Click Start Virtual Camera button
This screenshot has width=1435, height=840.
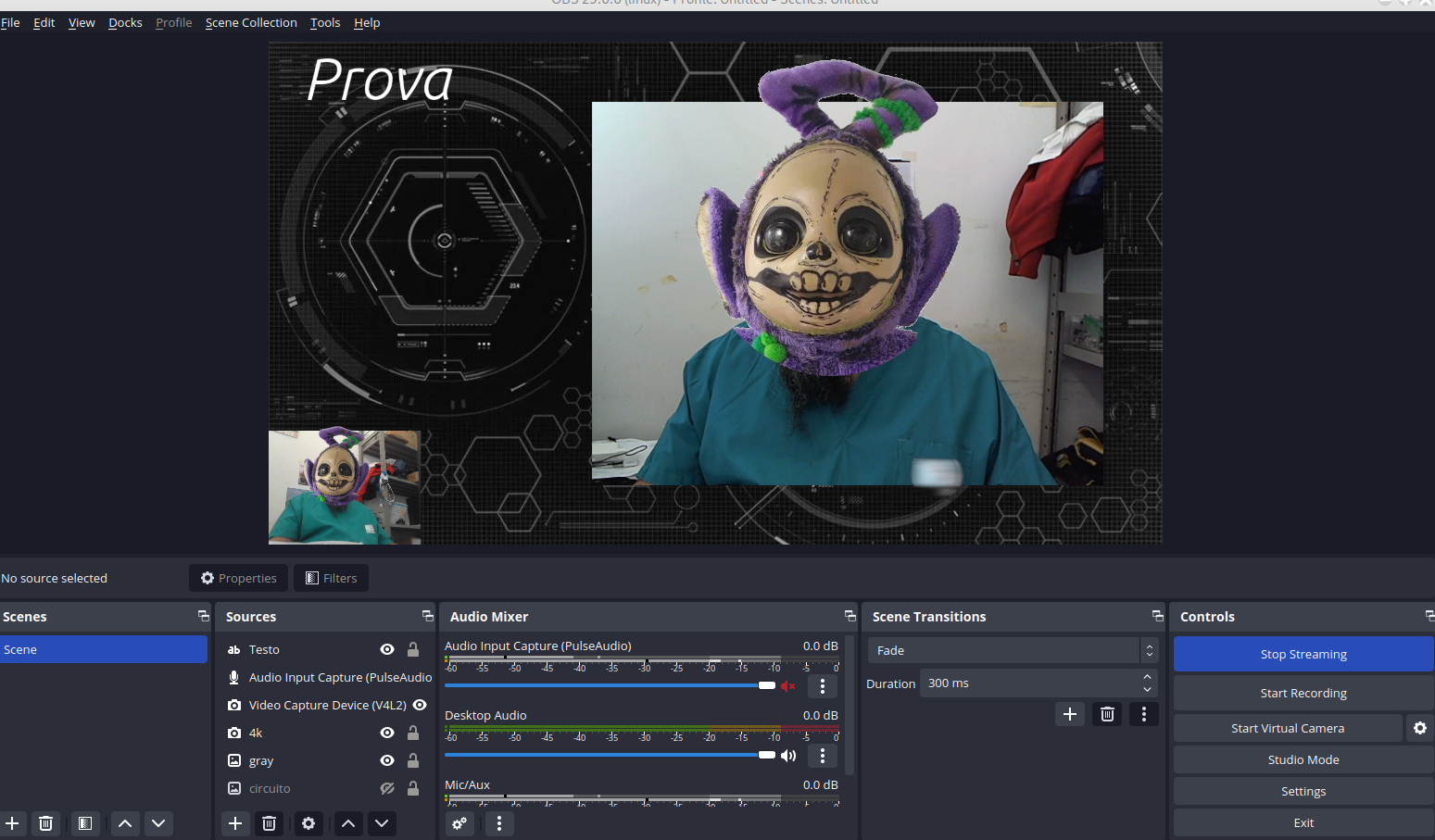(1288, 728)
